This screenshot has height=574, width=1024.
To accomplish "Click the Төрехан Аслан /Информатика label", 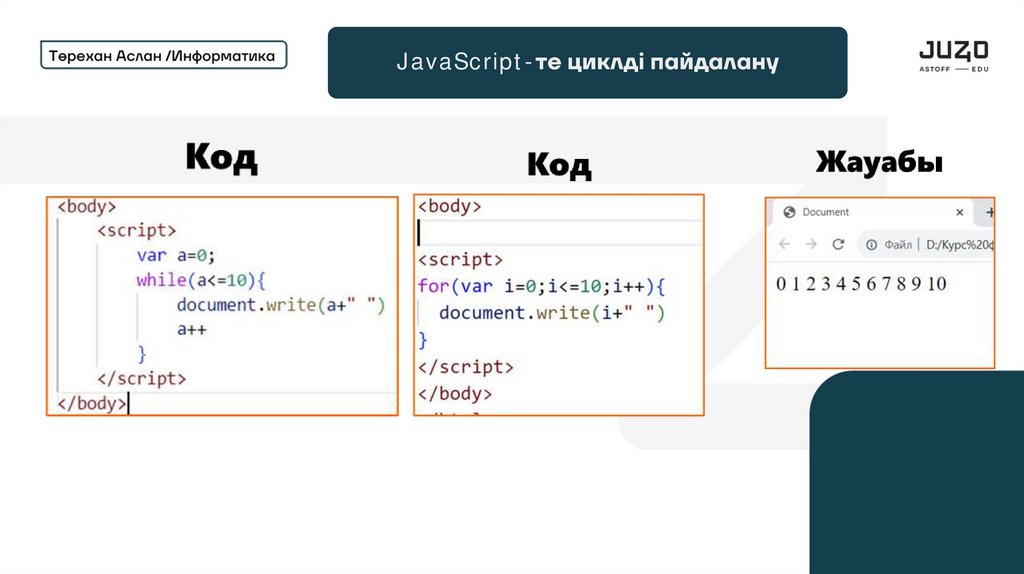I will (x=163, y=56).
